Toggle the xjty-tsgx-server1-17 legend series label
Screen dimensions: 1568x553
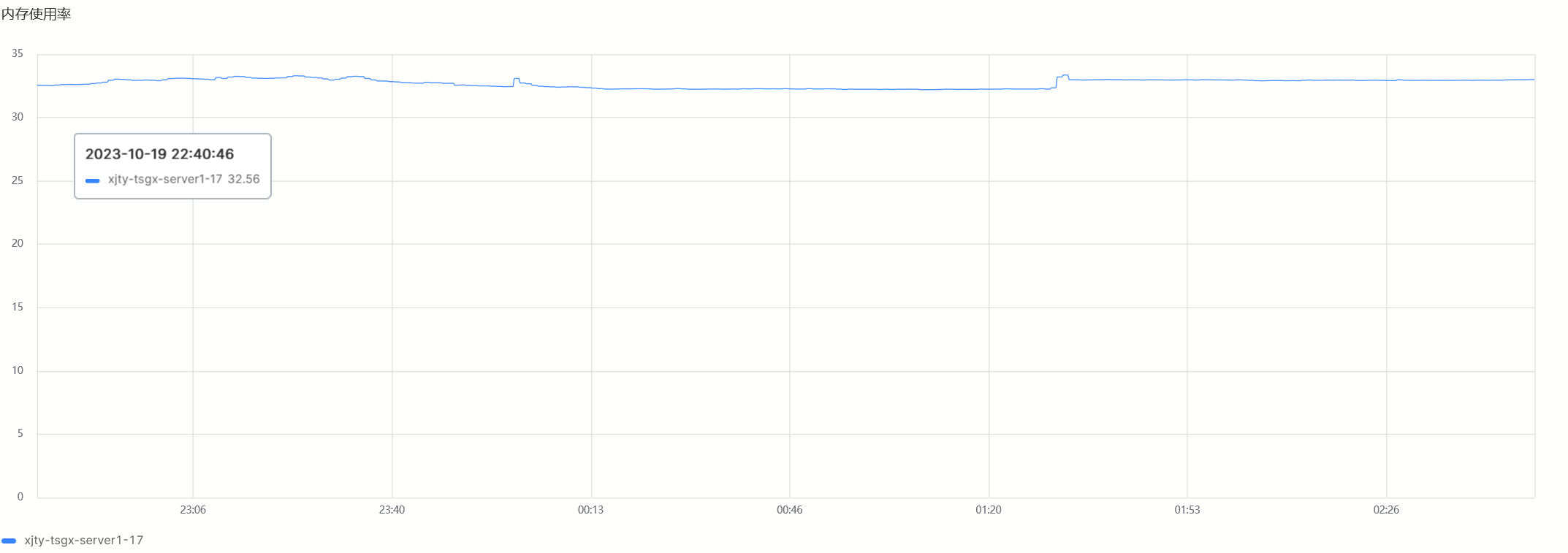tap(83, 541)
